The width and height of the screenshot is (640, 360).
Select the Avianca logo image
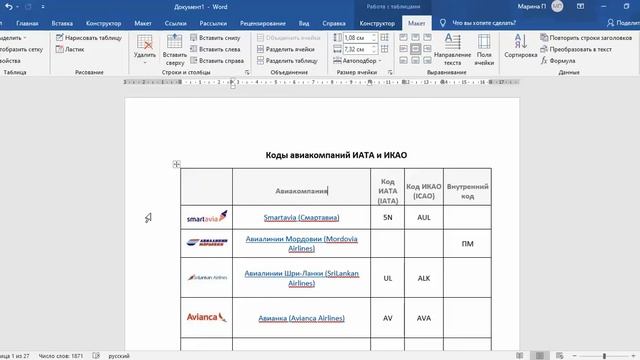pos(207,317)
